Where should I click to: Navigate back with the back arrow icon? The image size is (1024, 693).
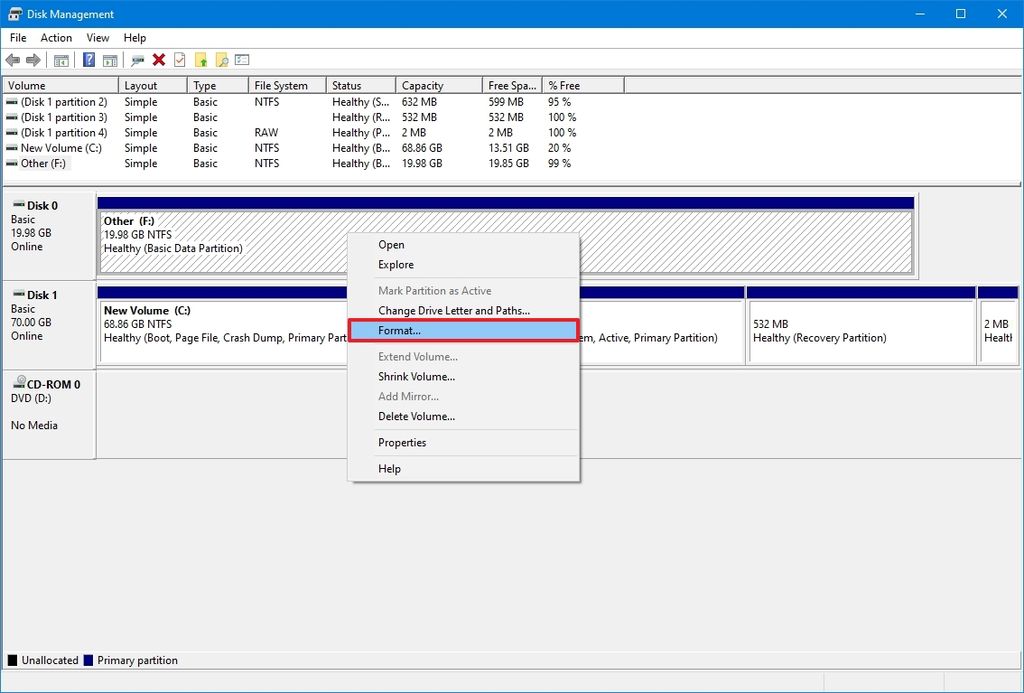(13, 59)
